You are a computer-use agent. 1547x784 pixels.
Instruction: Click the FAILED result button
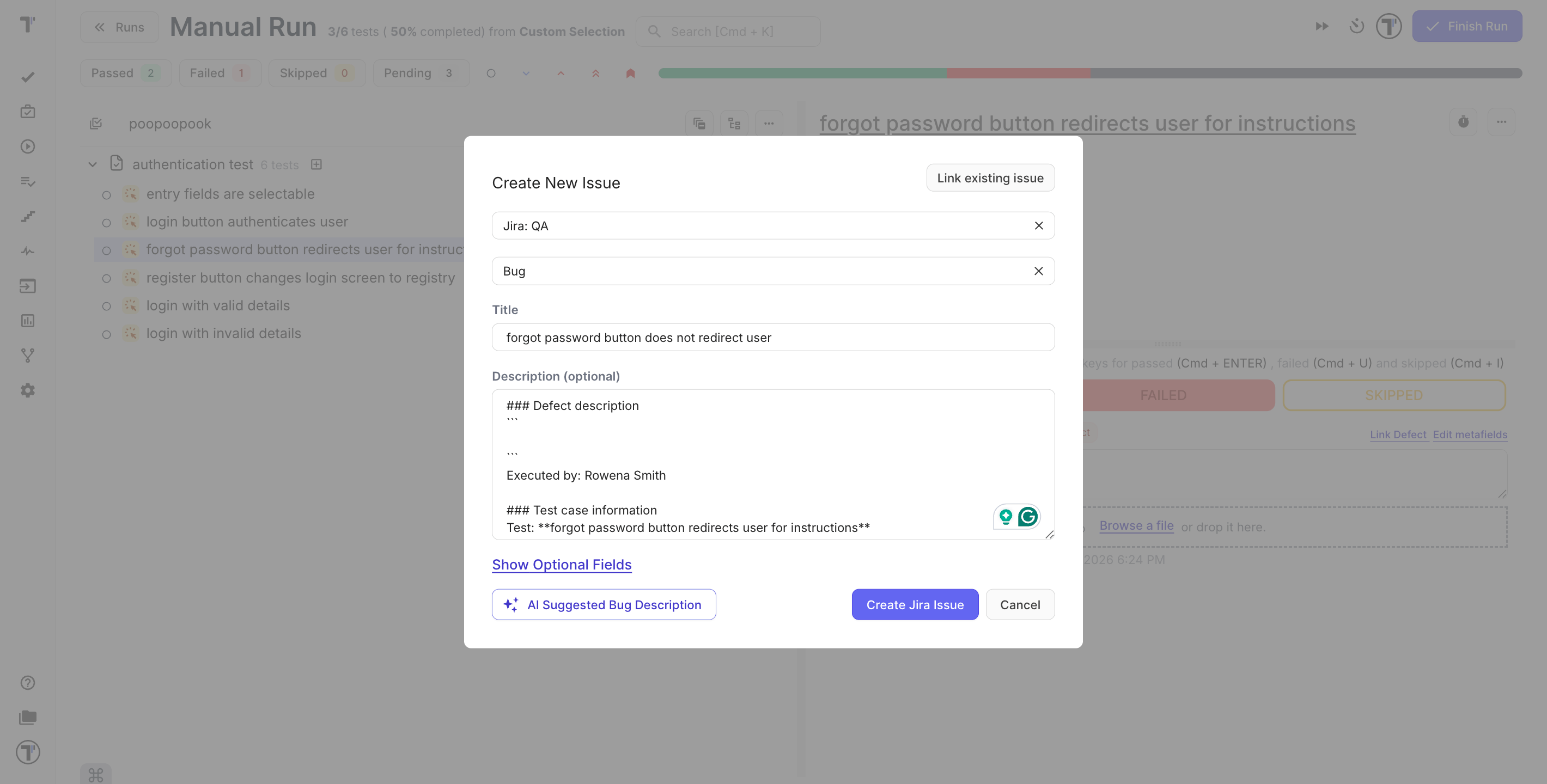(1162, 395)
